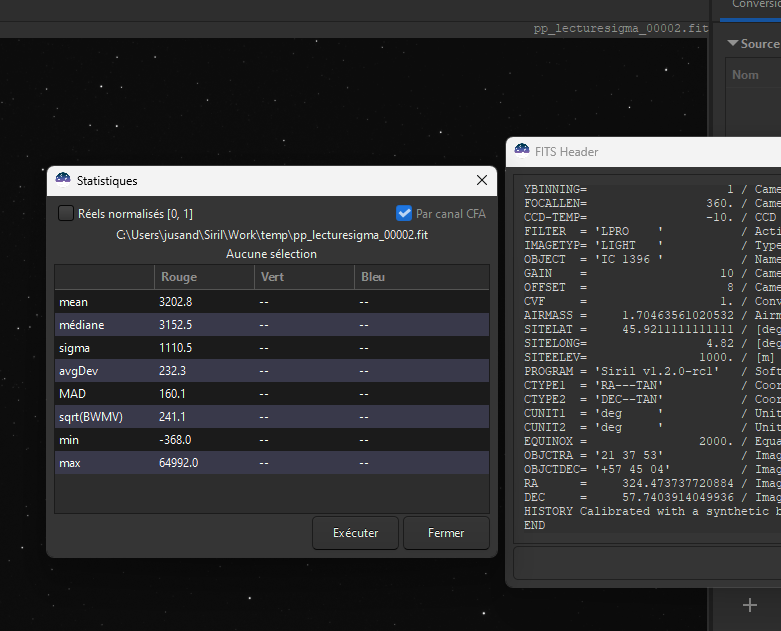The image size is (781, 631).
Task: Click the OFFSET = 8 header line
Action: click(x=652, y=287)
